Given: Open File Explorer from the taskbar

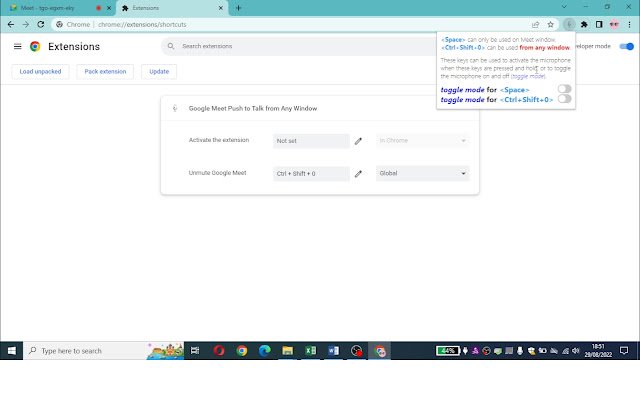Looking at the screenshot, I should pyautogui.click(x=287, y=351).
